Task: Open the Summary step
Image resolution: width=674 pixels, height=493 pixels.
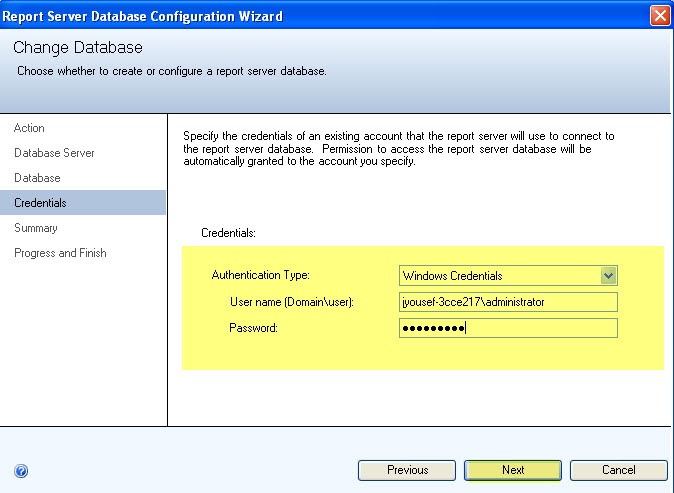Action: [36, 228]
